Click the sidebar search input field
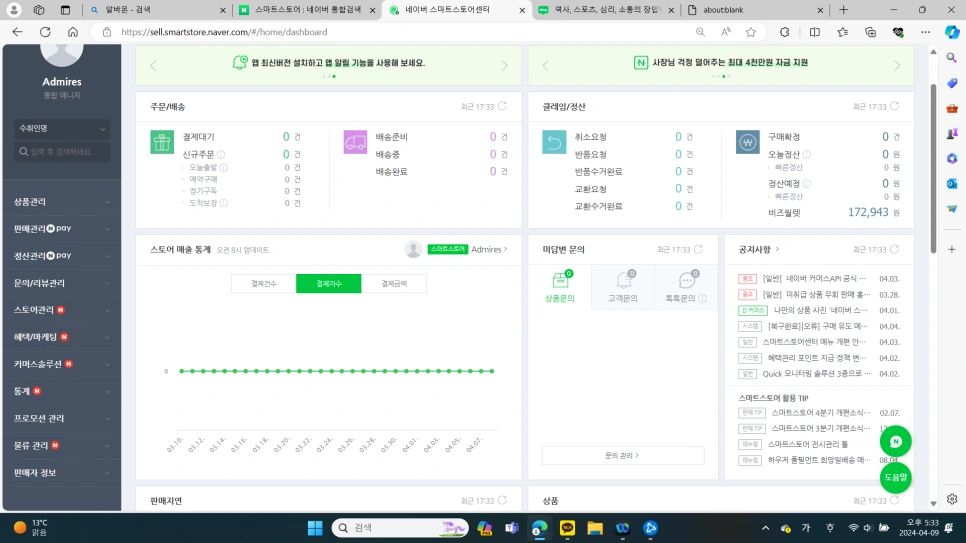 click(x=62, y=152)
